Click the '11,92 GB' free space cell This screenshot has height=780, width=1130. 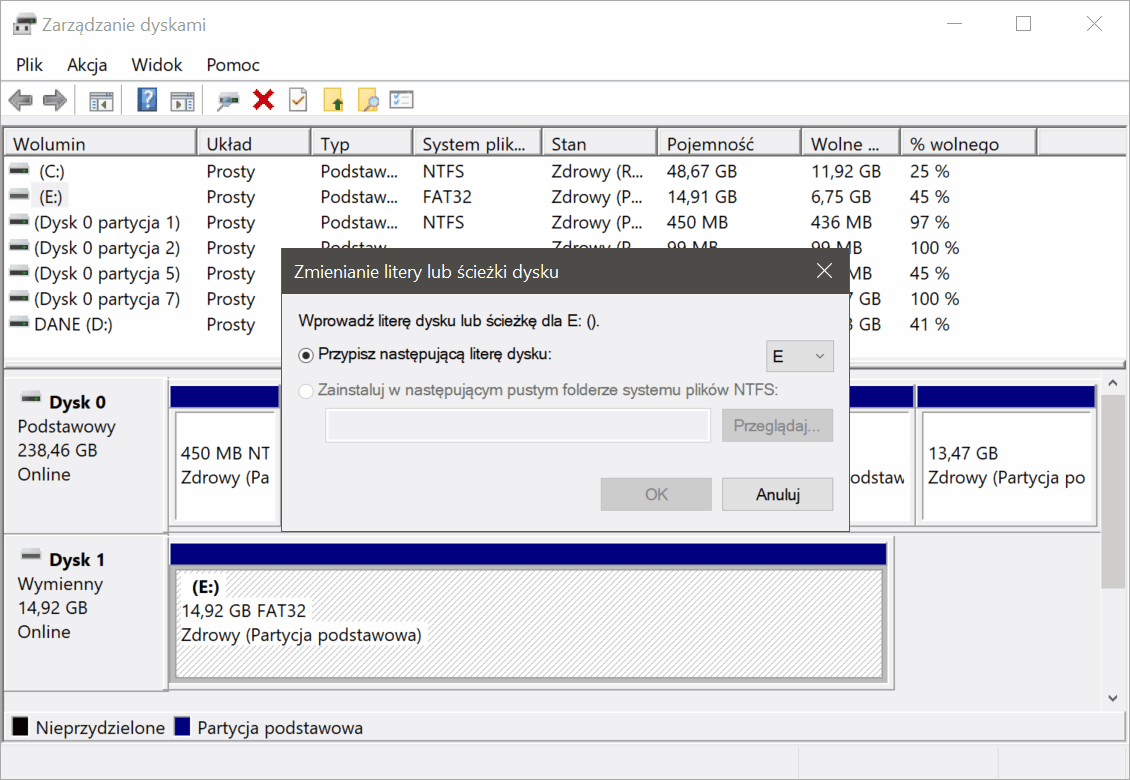[x=846, y=172]
